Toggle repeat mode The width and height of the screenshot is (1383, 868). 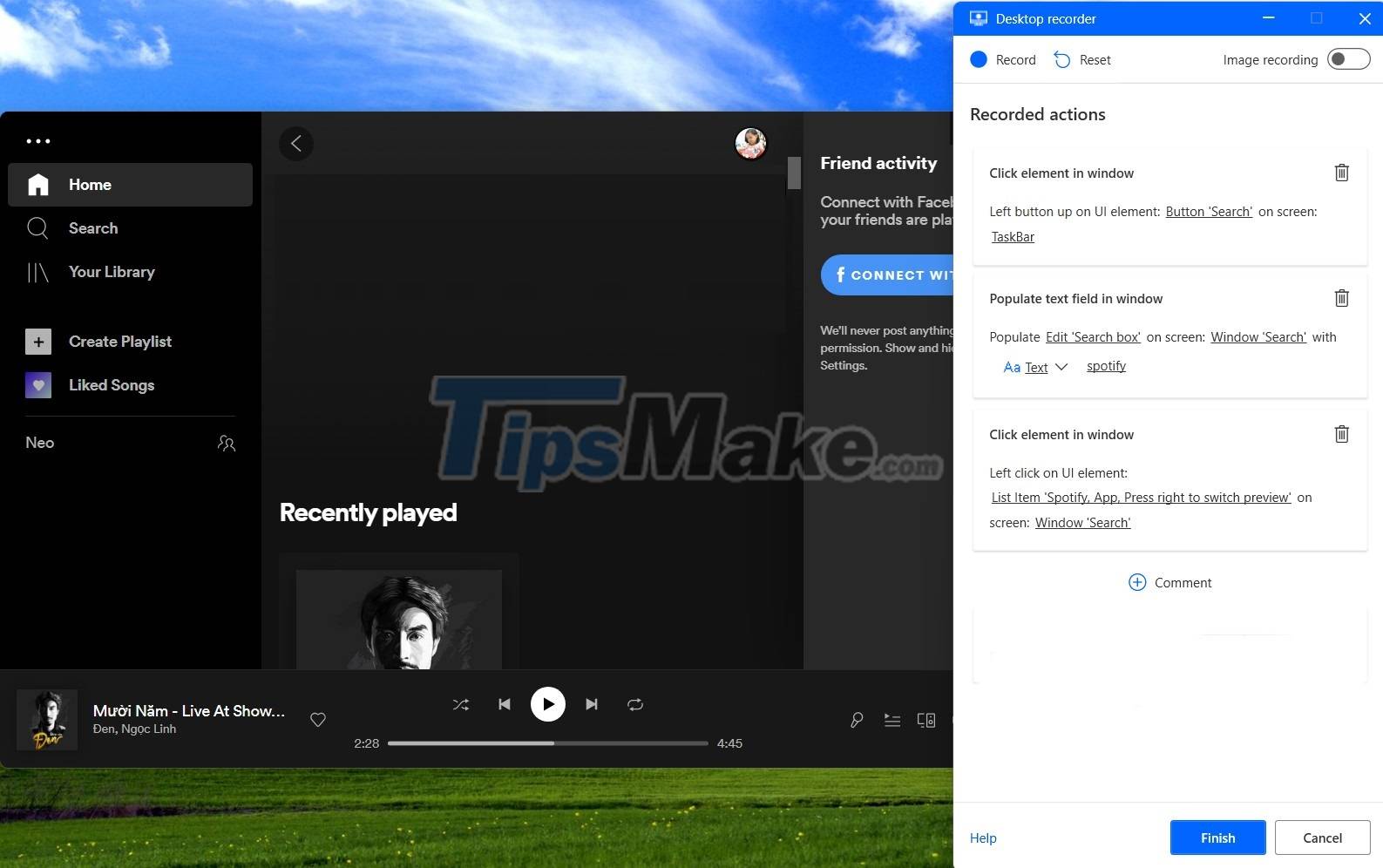point(635,704)
